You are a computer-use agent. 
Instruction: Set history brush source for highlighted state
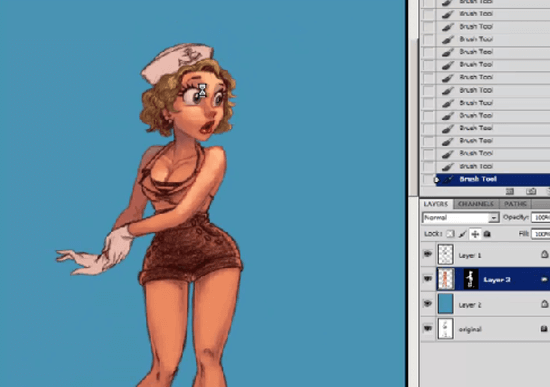(428, 179)
